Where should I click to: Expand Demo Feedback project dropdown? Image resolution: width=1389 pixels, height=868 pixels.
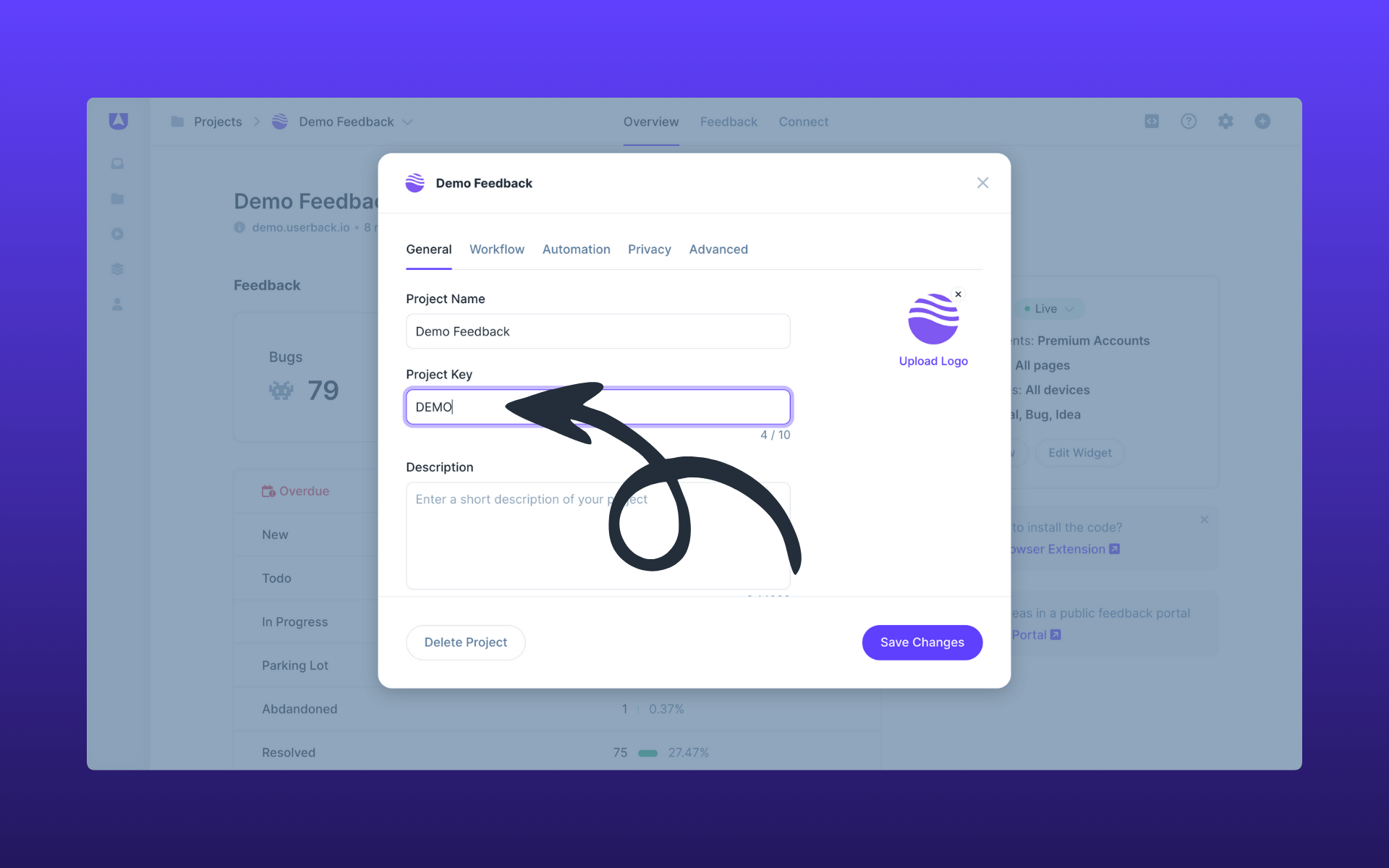pos(407,122)
